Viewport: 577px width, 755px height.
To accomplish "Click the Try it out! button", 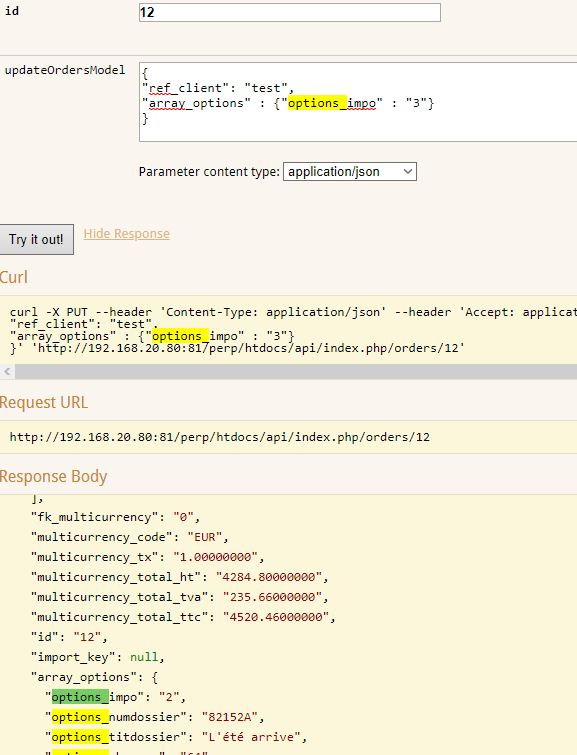I will [37, 239].
